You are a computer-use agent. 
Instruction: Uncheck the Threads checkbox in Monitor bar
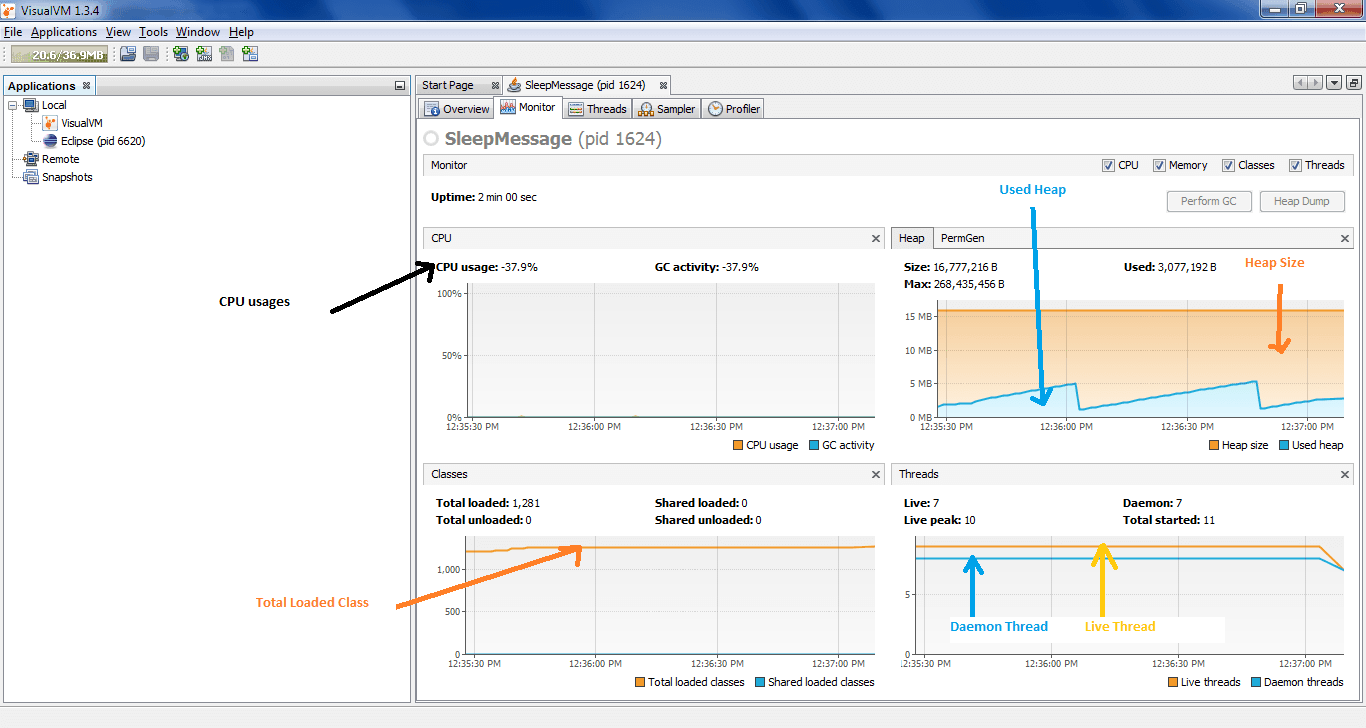1295,165
